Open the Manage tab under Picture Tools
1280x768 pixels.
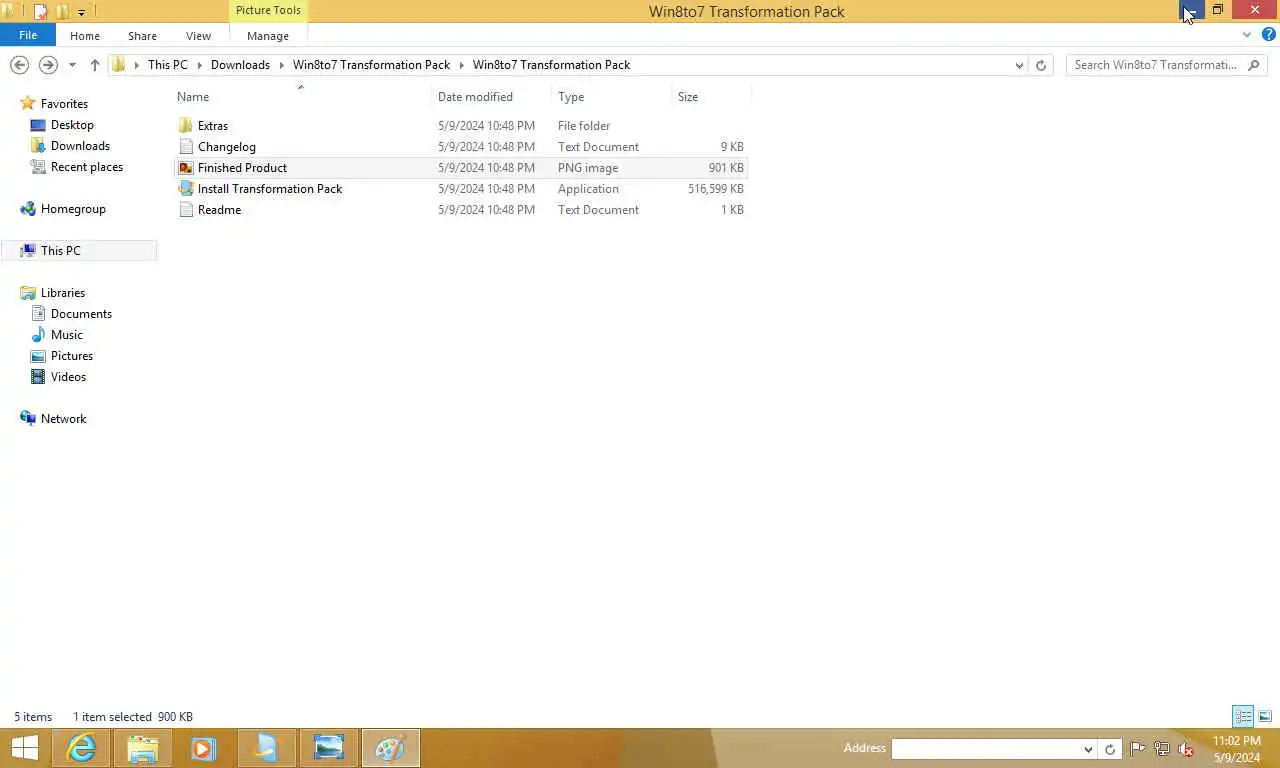[x=268, y=36]
